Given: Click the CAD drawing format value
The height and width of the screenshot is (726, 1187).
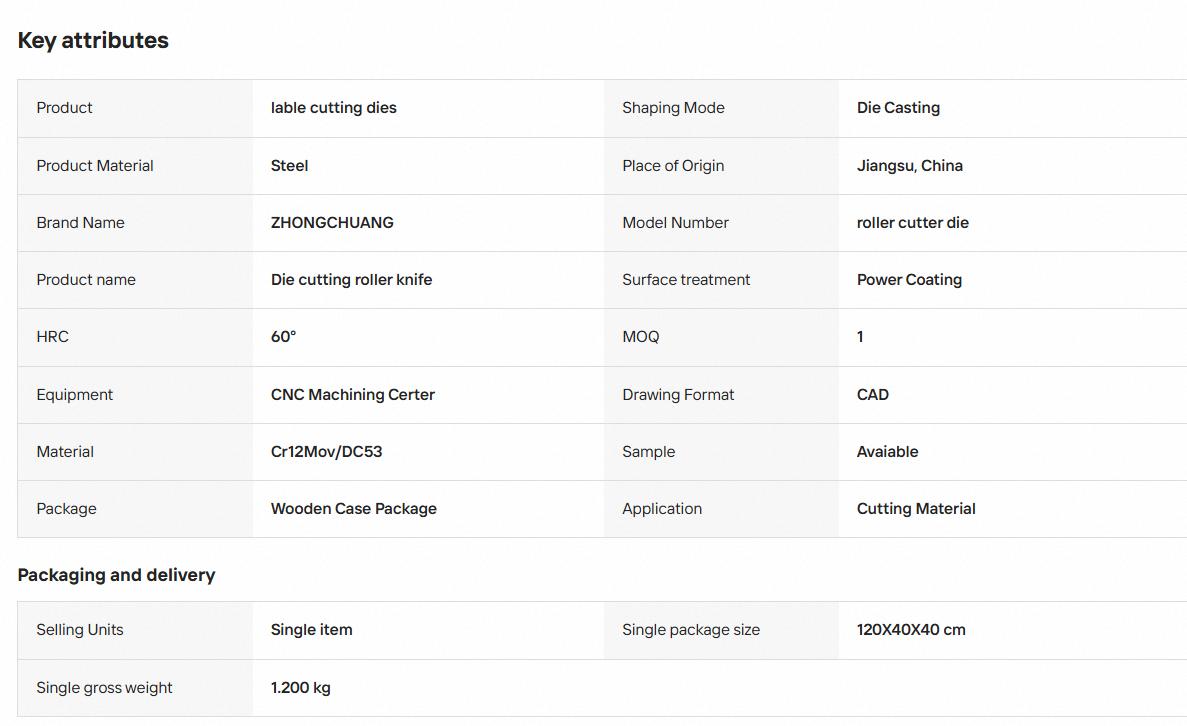Looking at the screenshot, I should coord(873,394).
